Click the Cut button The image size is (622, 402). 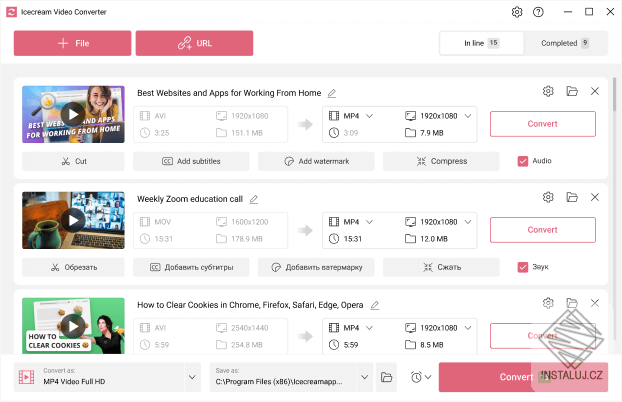[73, 161]
